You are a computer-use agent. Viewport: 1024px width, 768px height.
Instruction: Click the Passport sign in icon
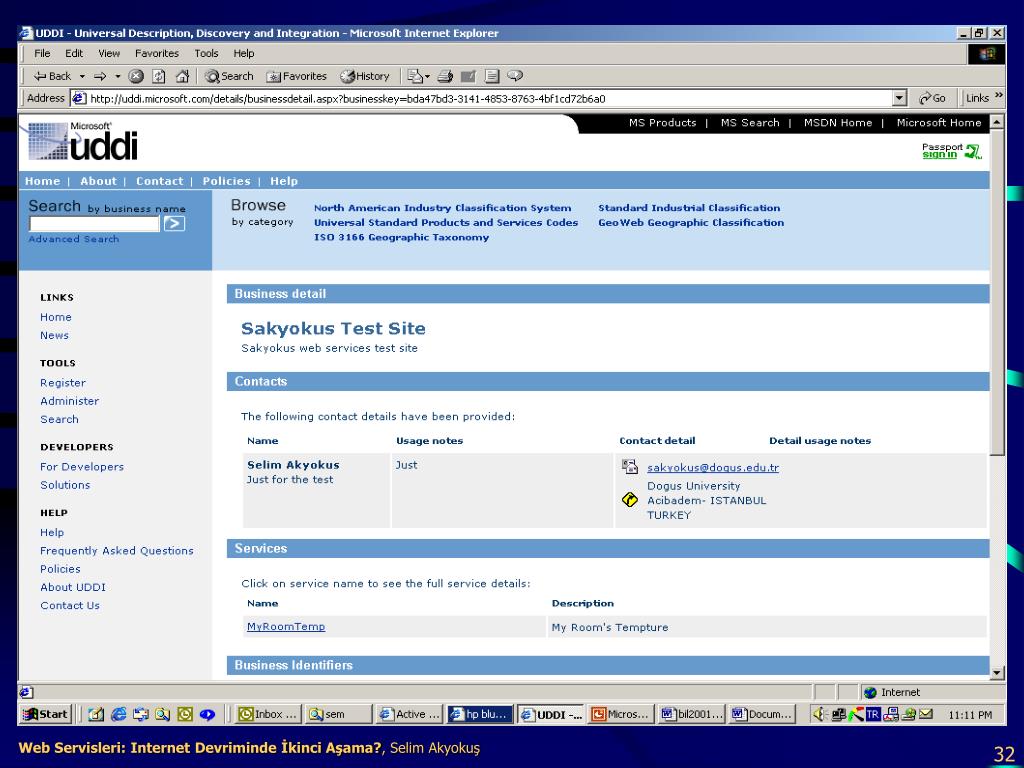click(x=952, y=151)
